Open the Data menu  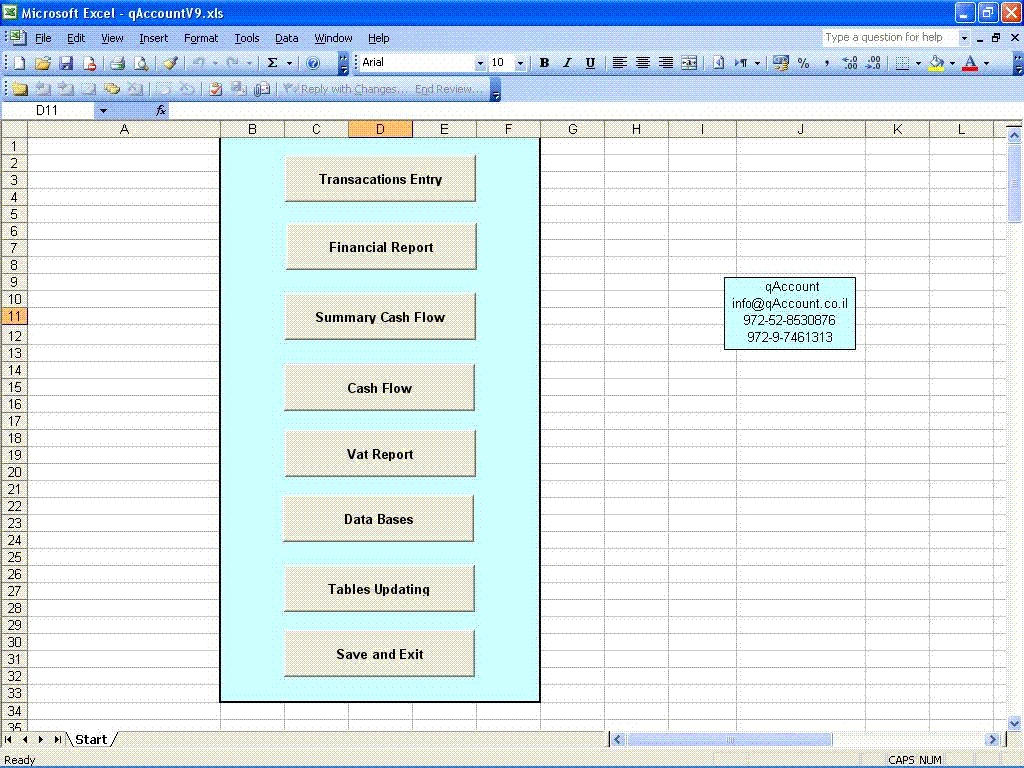(287, 38)
